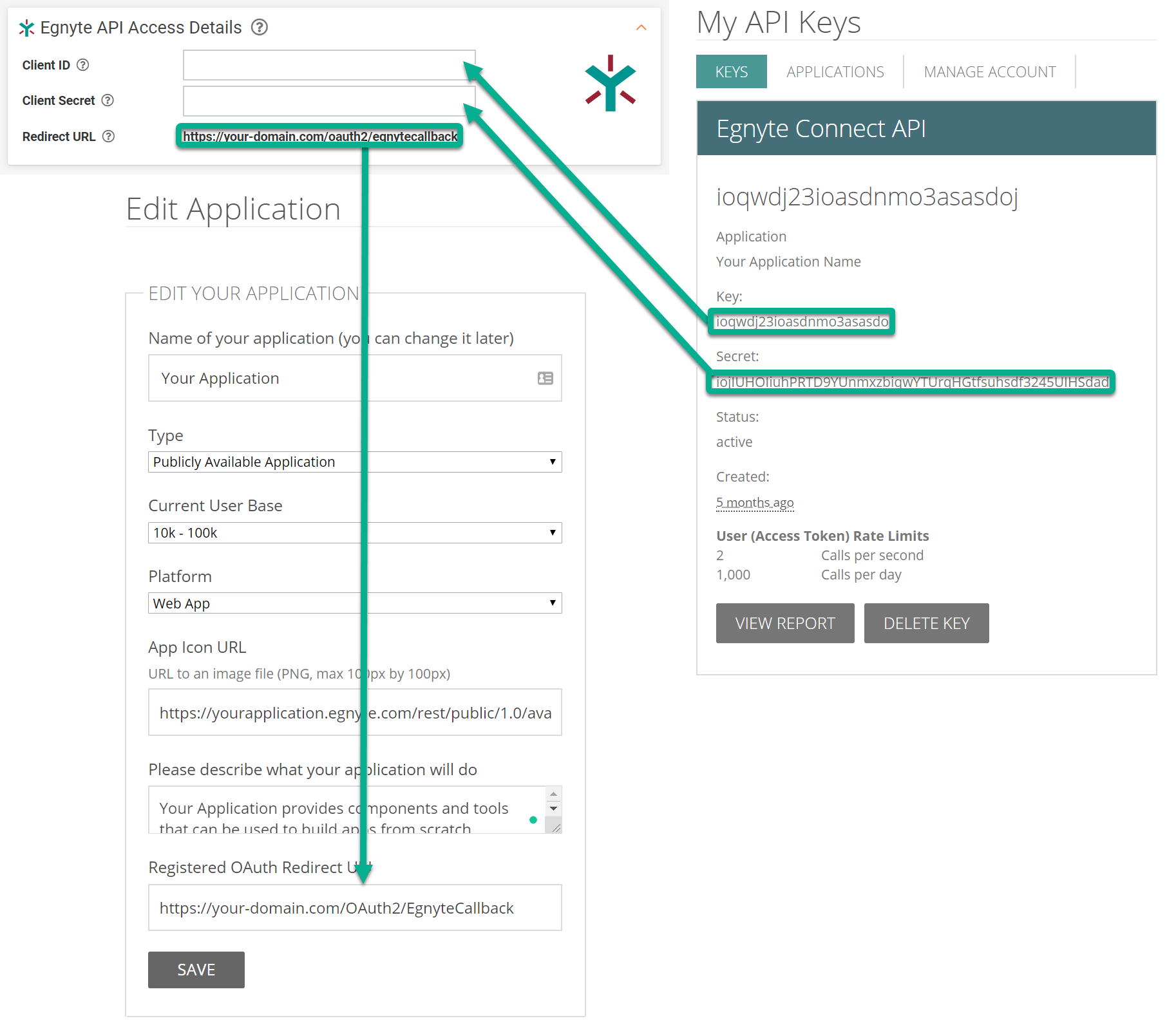Click the '5 months ago' created timestamp
1176x1034 pixels.
pos(755,502)
